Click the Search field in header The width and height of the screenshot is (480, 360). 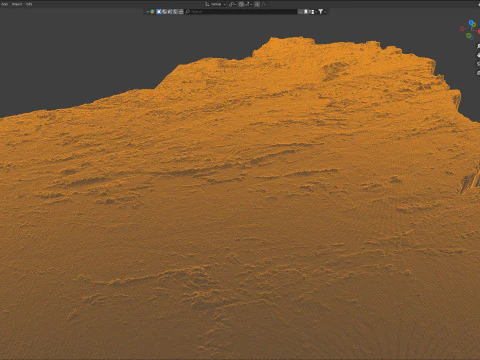241,12
